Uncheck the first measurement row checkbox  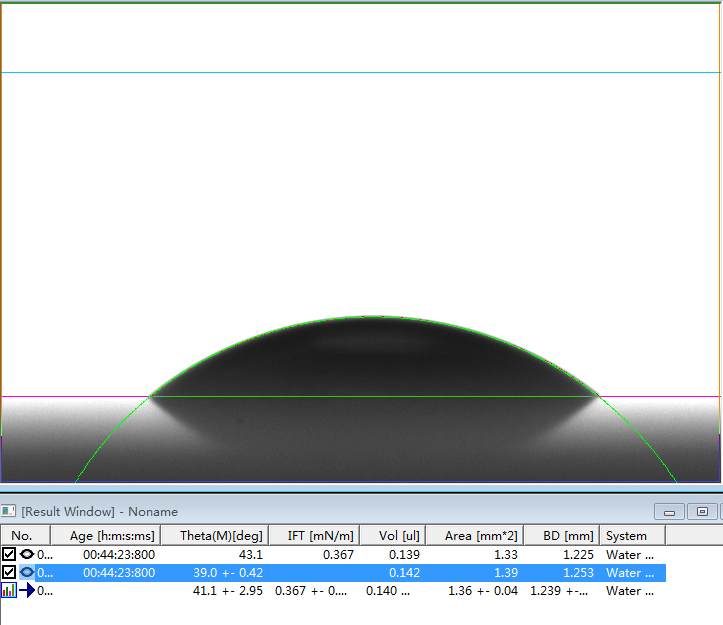[9, 554]
